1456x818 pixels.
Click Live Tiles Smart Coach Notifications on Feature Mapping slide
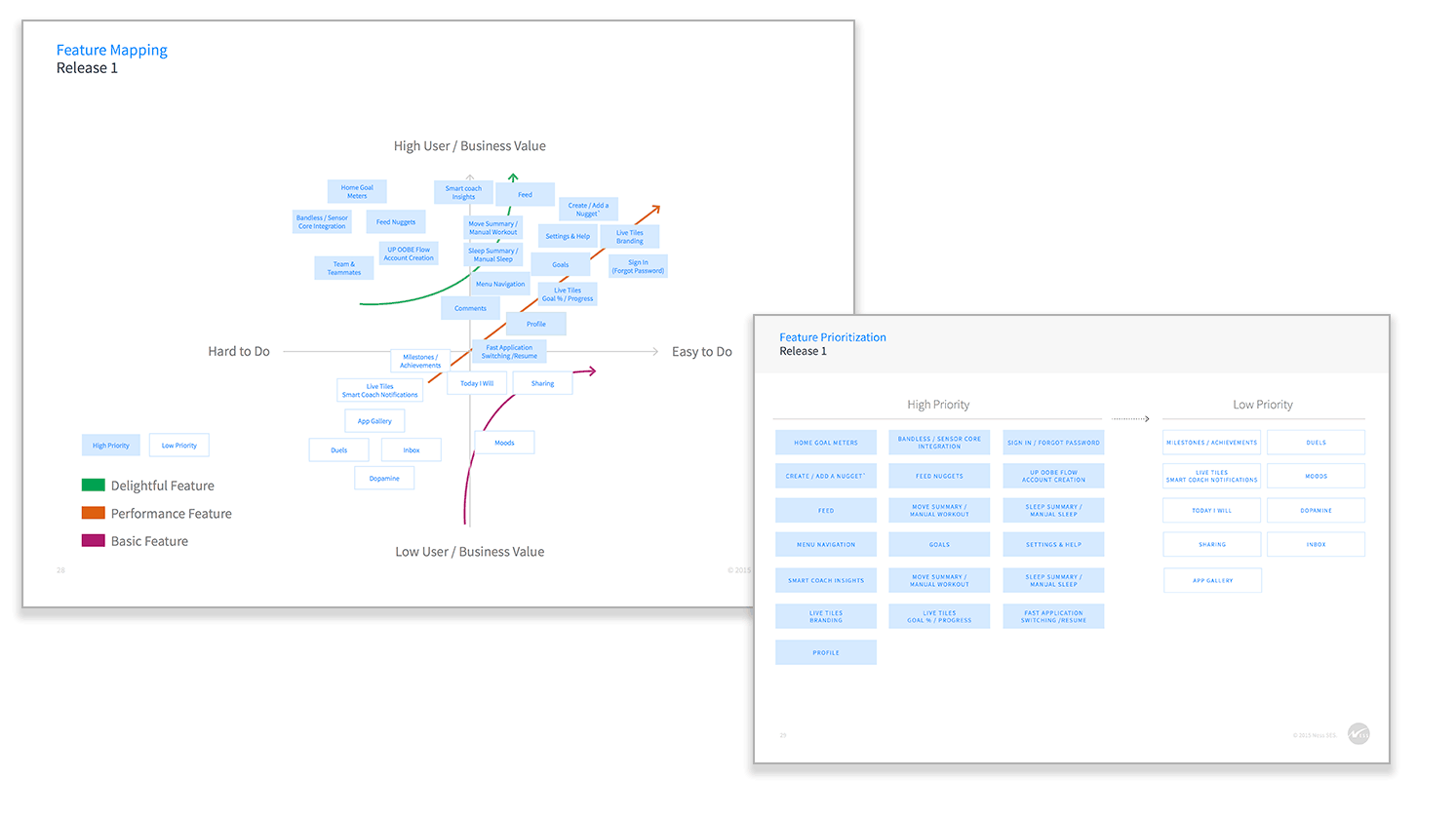[x=379, y=390]
